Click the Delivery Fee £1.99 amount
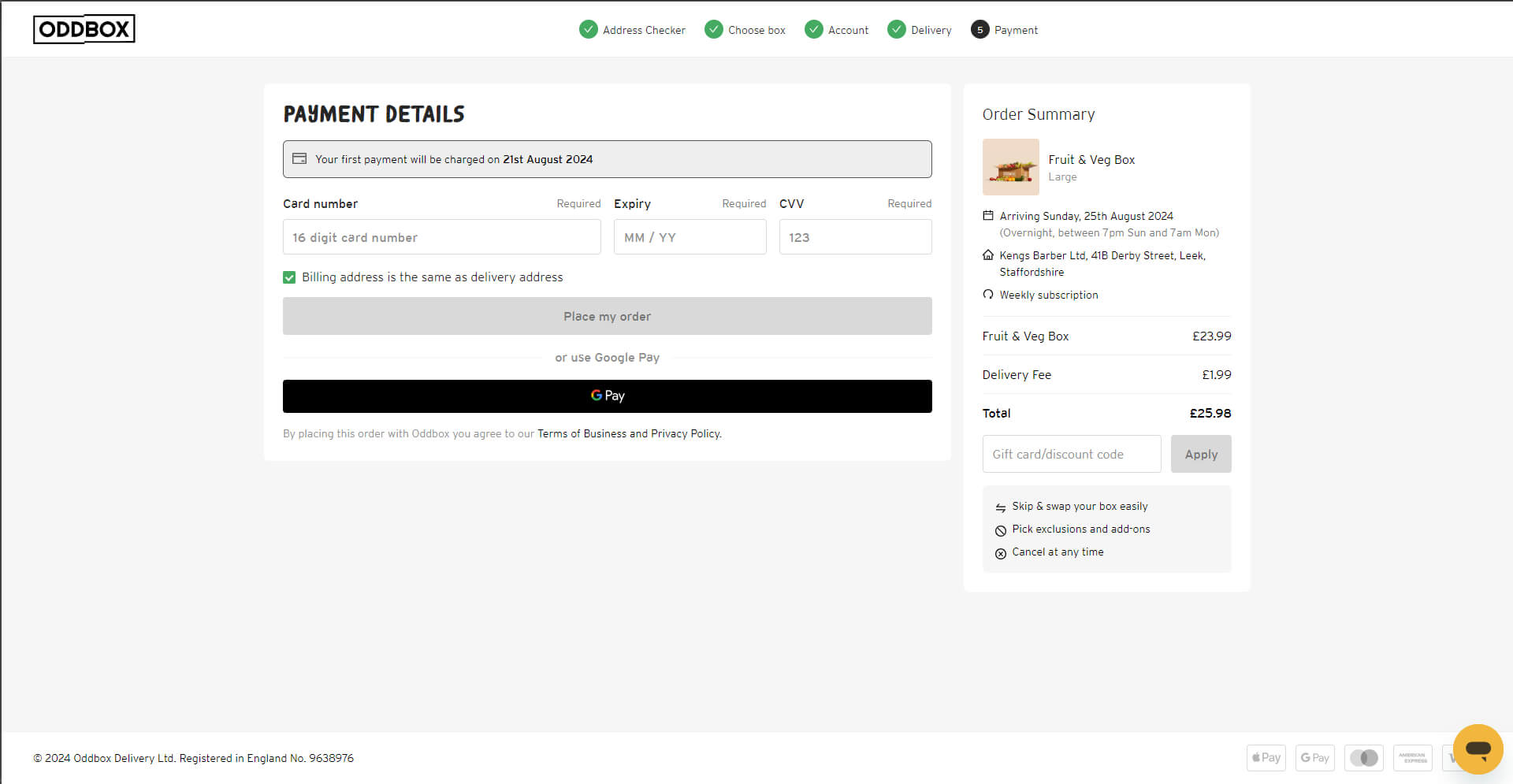 pos(1217,374)
